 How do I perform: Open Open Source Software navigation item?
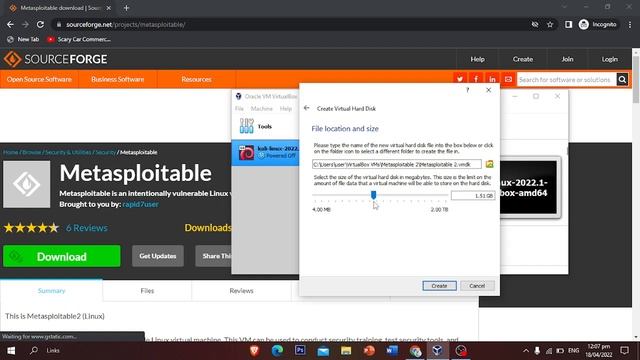point(39,79)
